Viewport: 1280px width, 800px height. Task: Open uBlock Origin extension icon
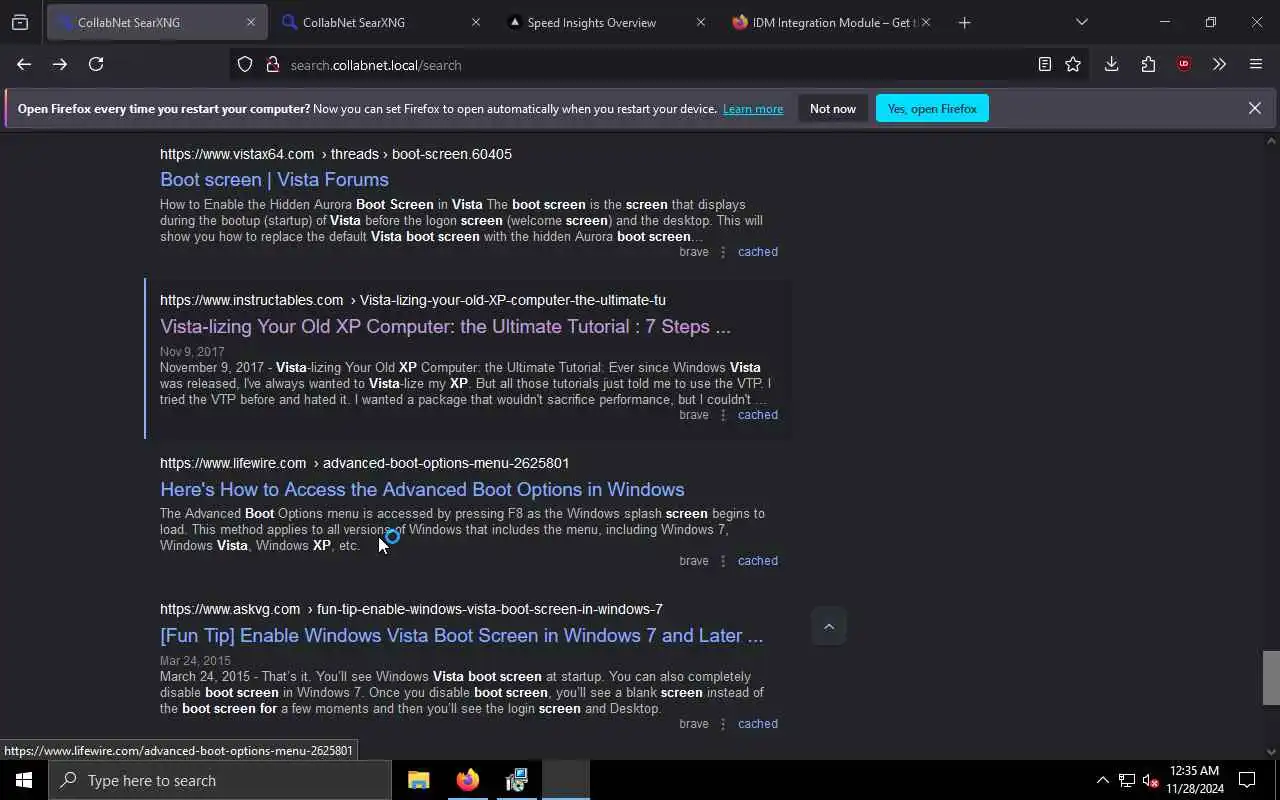[1184, 64]
